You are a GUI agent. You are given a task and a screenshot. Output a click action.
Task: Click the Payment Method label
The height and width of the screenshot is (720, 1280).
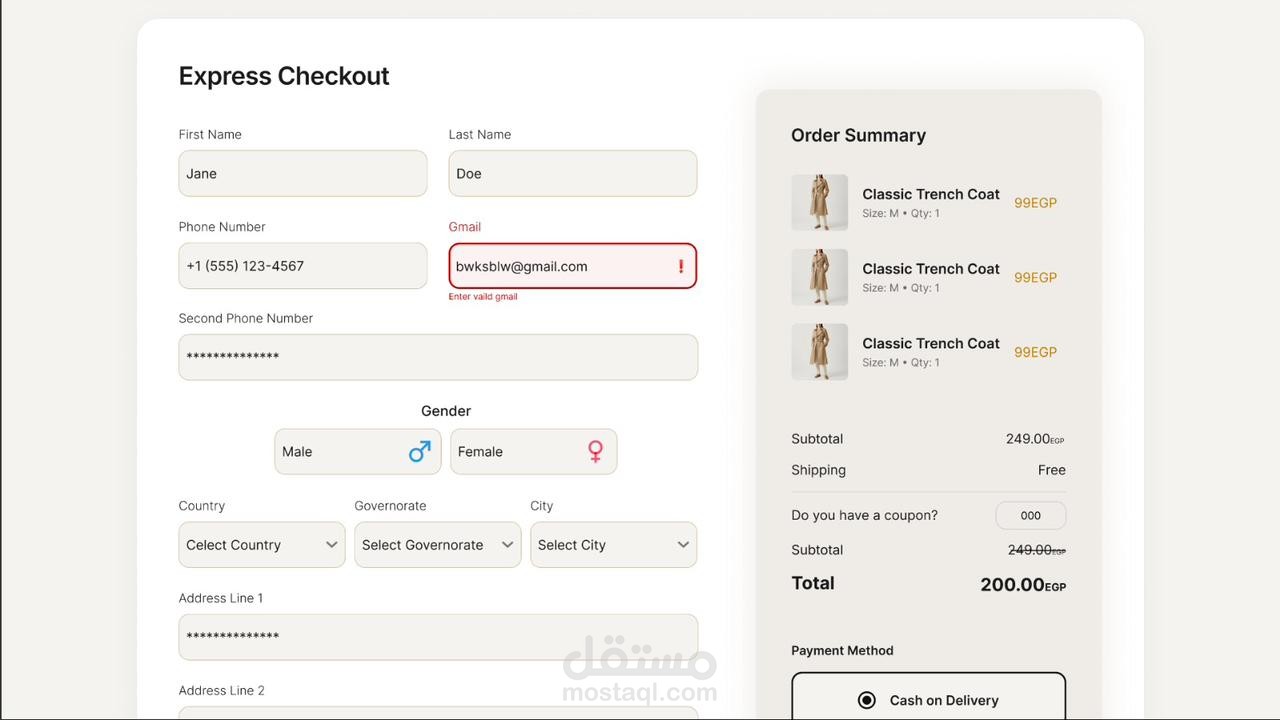842,651
